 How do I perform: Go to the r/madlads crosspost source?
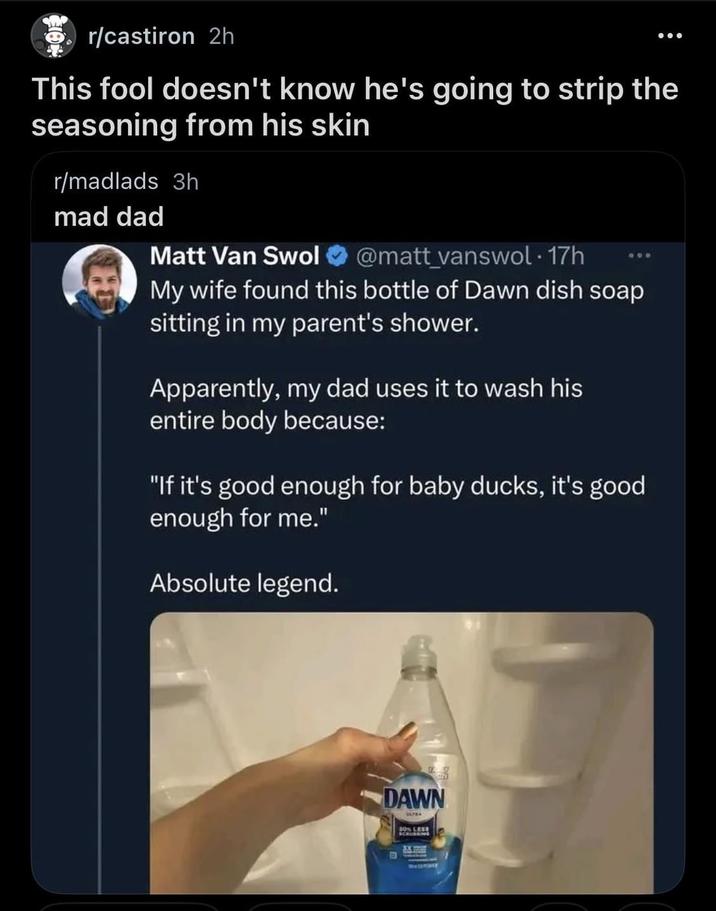click(105, 181)
